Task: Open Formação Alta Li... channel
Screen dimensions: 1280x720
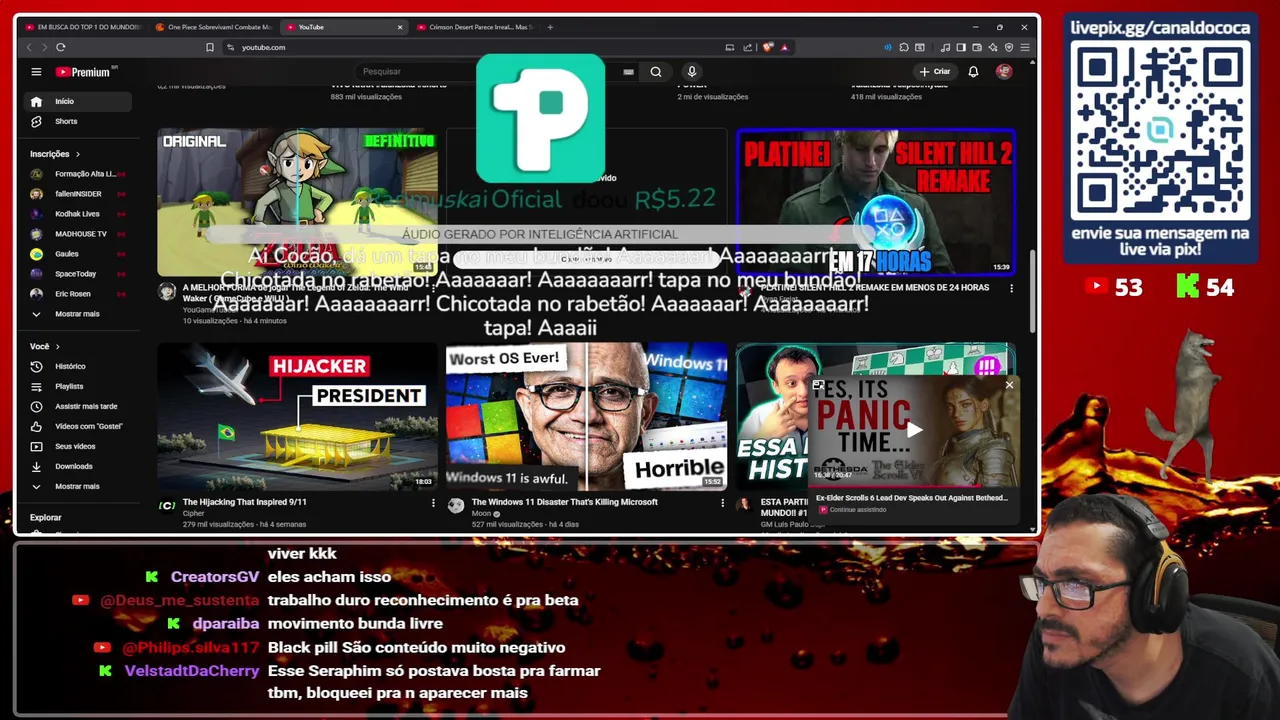Action: [x=78, y=174]
